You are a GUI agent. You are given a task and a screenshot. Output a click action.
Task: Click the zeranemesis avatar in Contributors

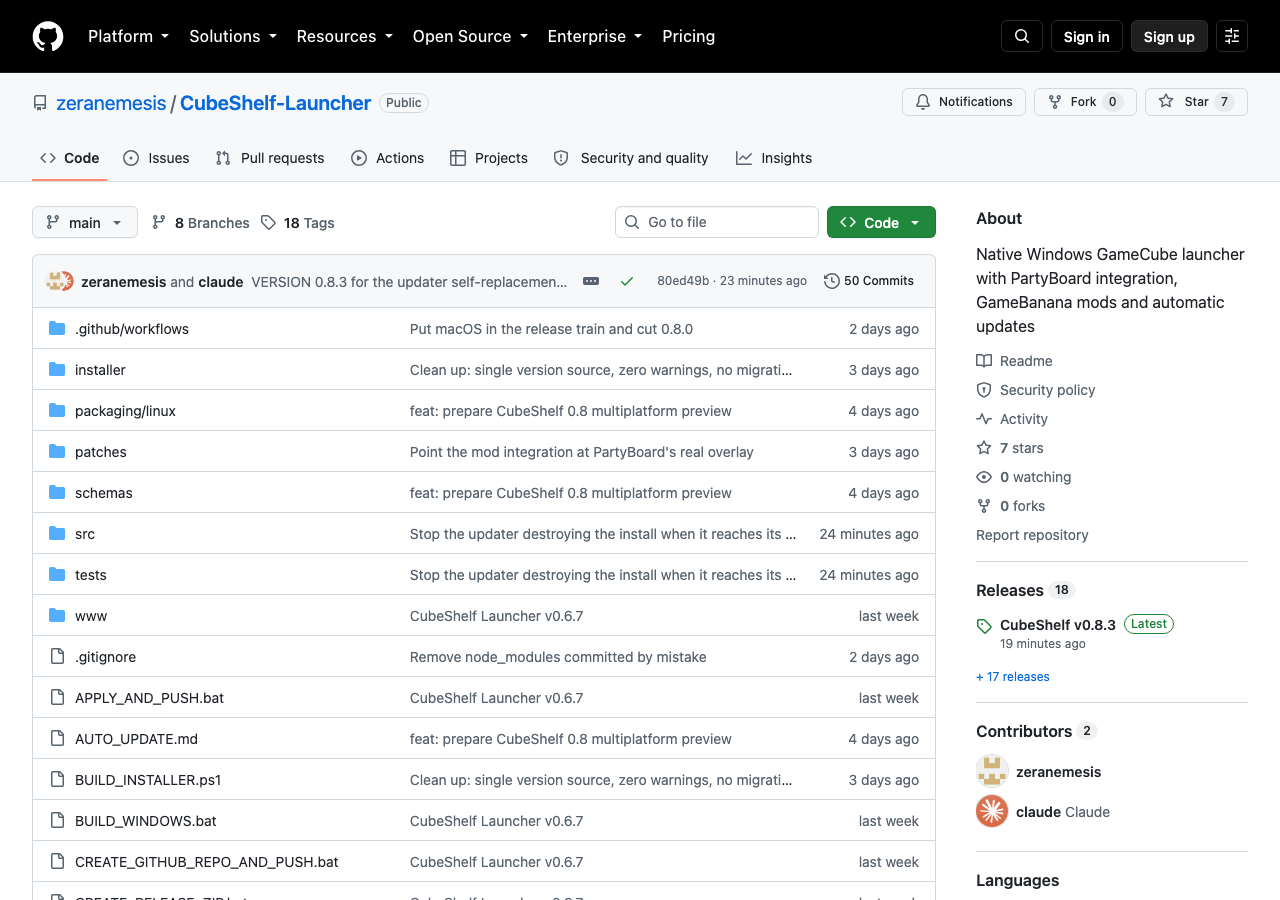(x=992, y=771)
